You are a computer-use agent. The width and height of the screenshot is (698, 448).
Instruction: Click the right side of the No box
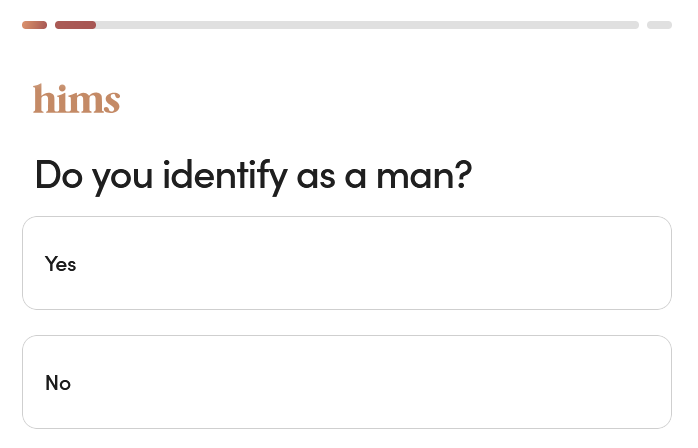pos(620,382)
